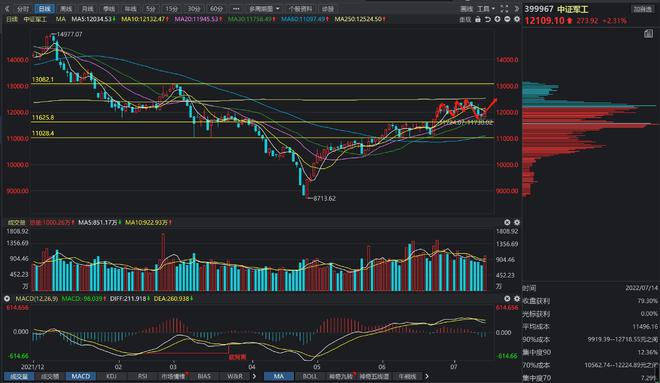The height and width of the screenshot is (383, 660).
Task: Select the KDJ indicator
Action: 111,376
